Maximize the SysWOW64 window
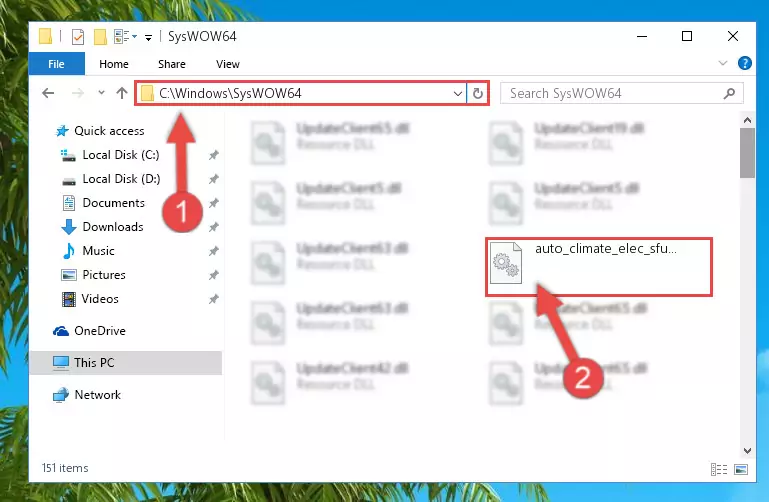This screenshot has height=502, width=769. [687, 36]
